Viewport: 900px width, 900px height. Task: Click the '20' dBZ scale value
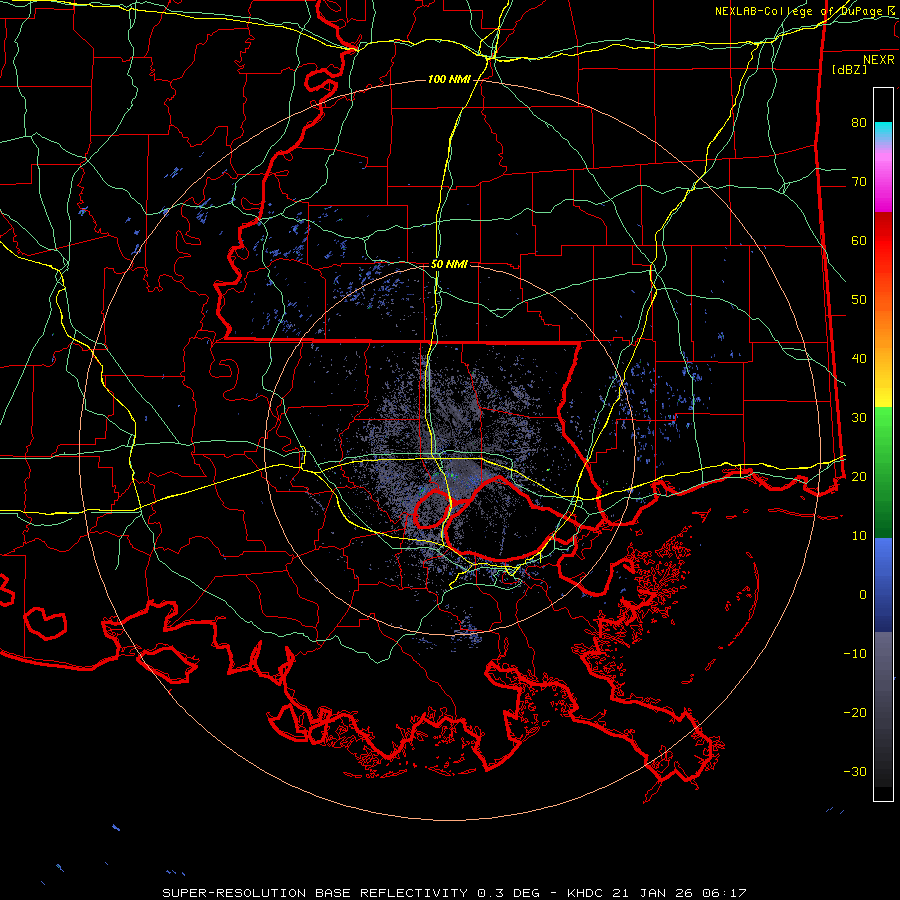pyautogui.click(x=859, y=476)
